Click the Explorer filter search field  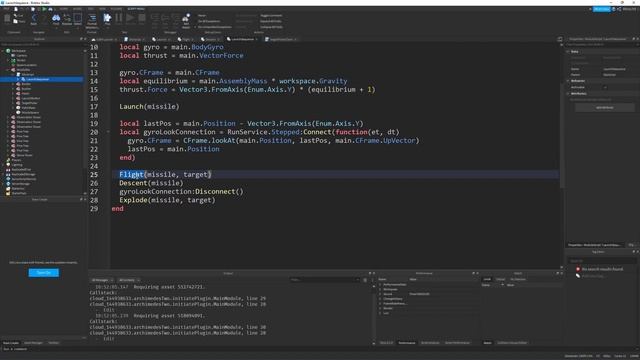[41, 44]
